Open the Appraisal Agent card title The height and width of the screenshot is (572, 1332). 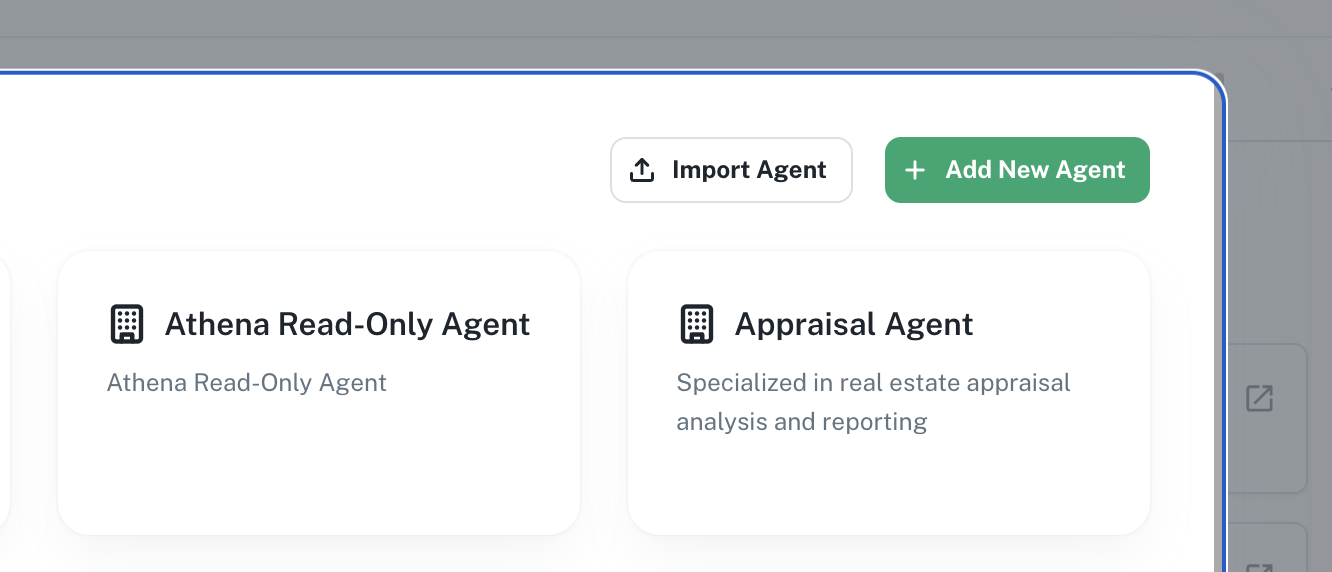(x=854, y=324)
